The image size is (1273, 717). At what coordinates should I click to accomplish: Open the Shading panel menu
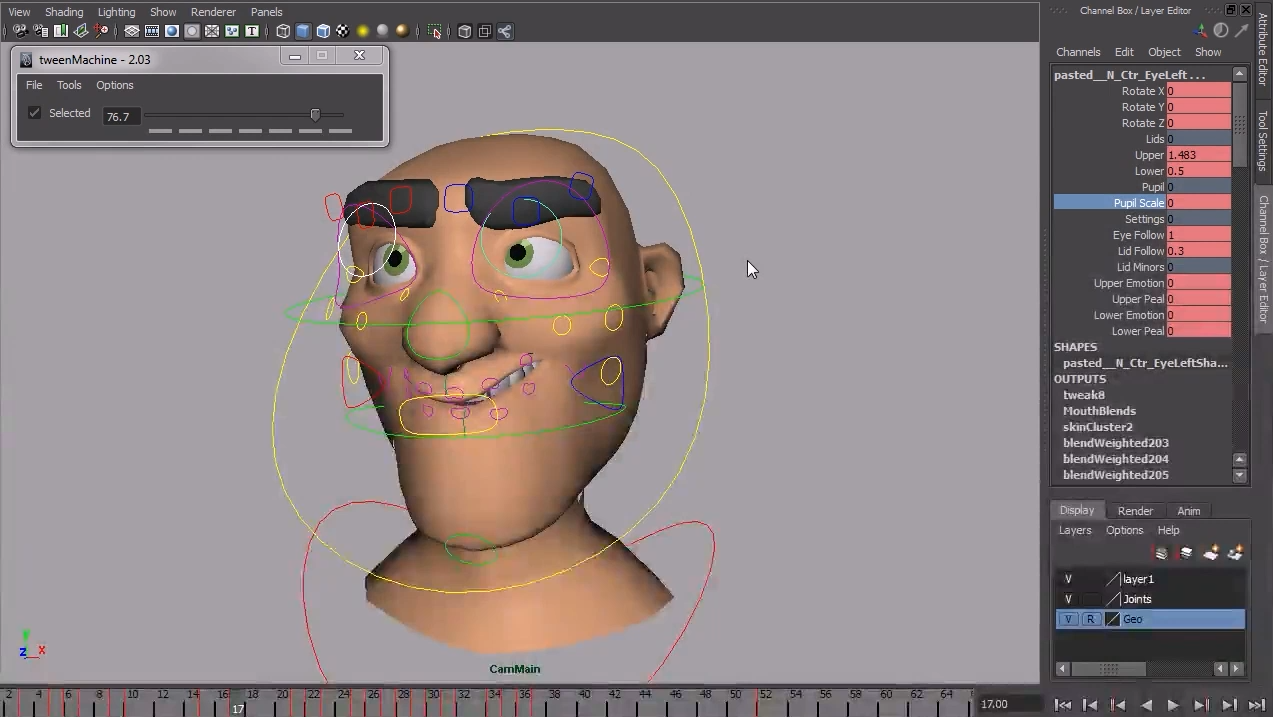click(x=64, y=12)
